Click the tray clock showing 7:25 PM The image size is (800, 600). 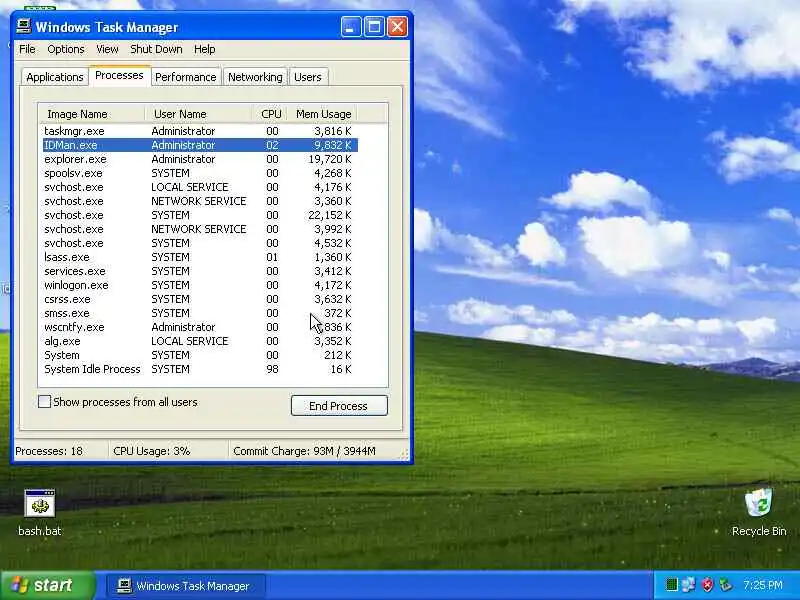tap(763, 585)
